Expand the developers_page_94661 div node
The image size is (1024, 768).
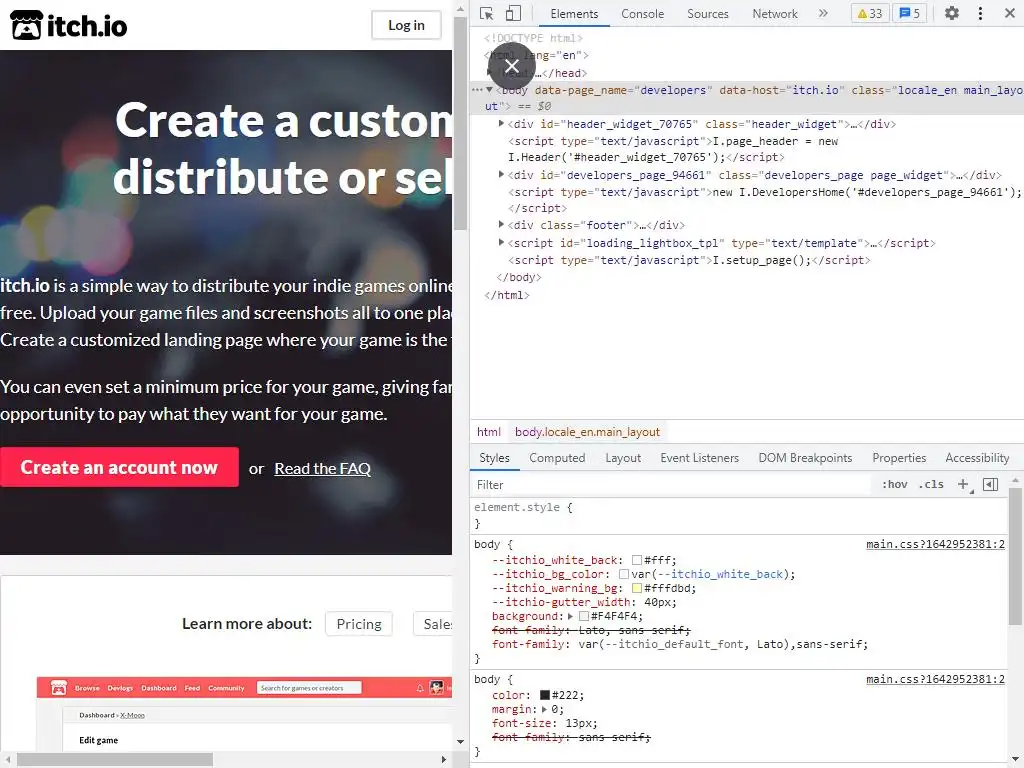[501, 174]
